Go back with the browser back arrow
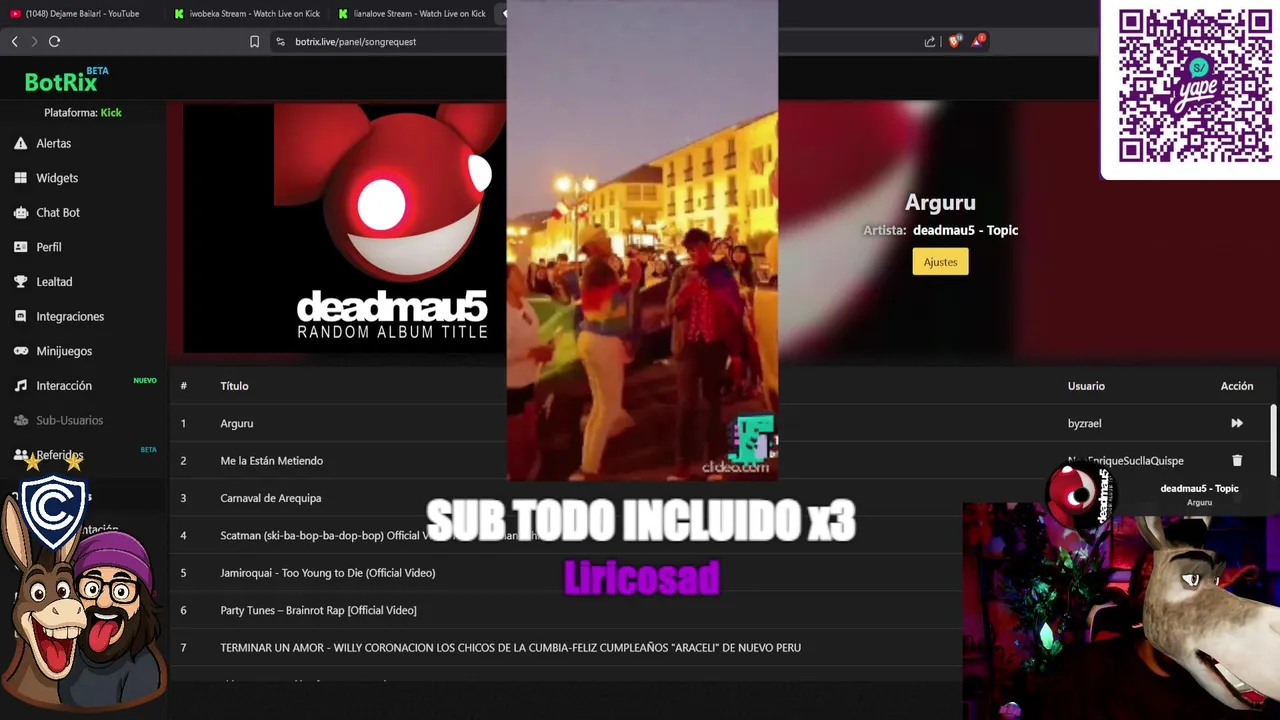The height and width of the screenshot is (720, 1280). point(14,41)
